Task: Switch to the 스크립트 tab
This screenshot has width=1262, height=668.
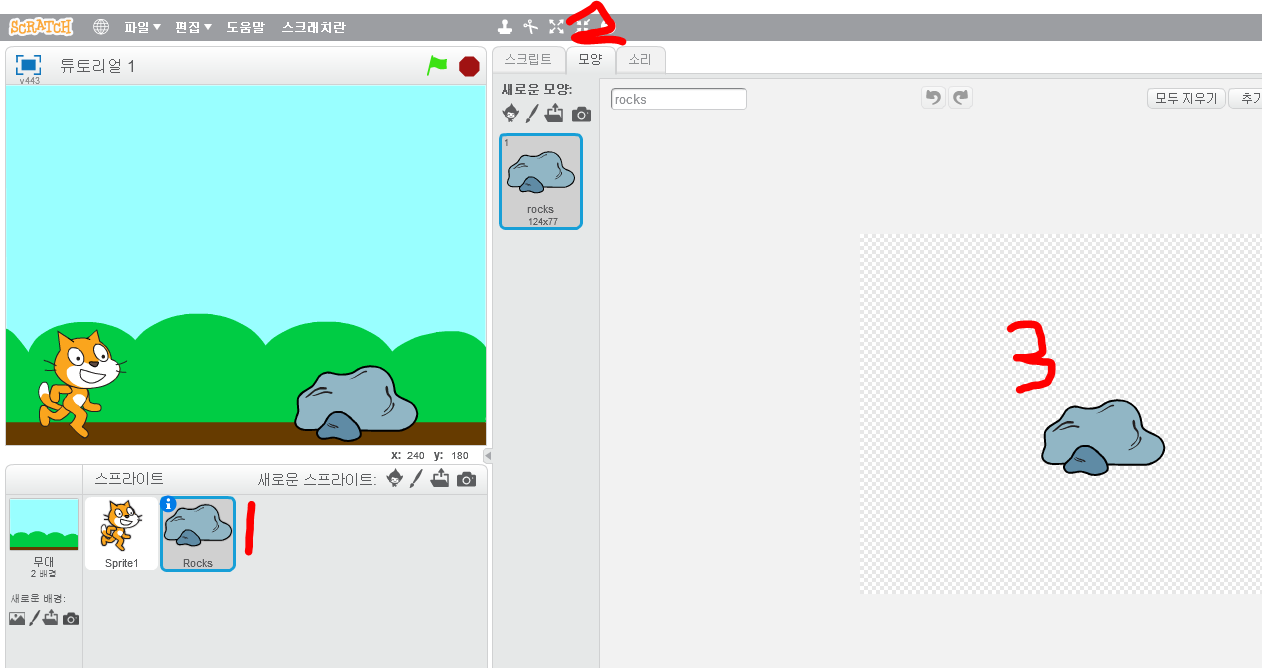Action: click(x=528, y=60)
